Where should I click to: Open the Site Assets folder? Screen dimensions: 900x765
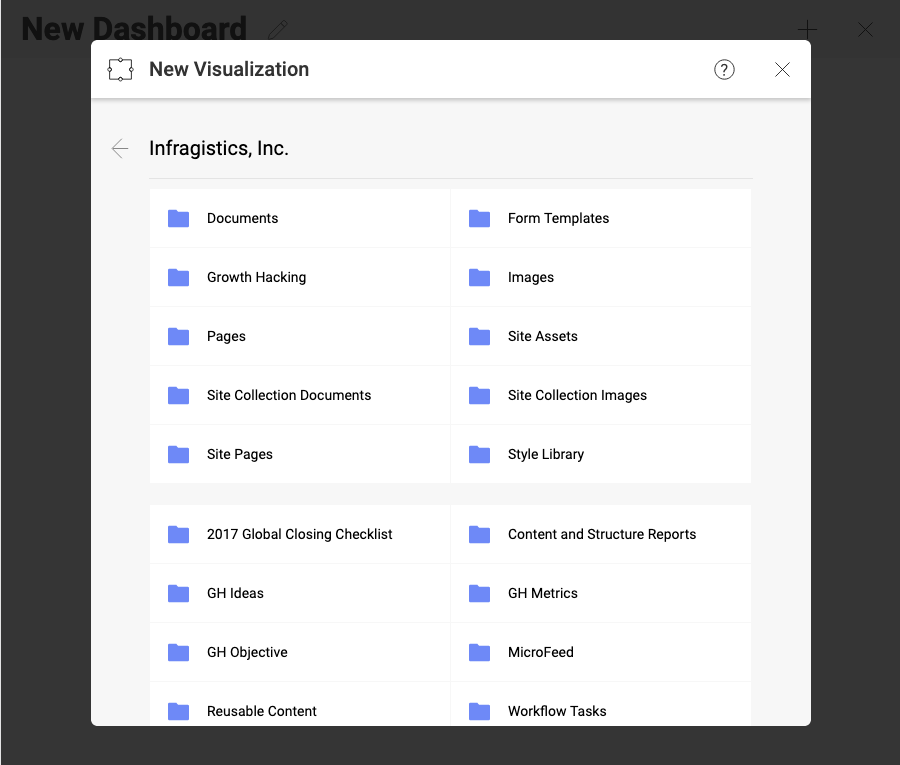click(x=542, y=336)
